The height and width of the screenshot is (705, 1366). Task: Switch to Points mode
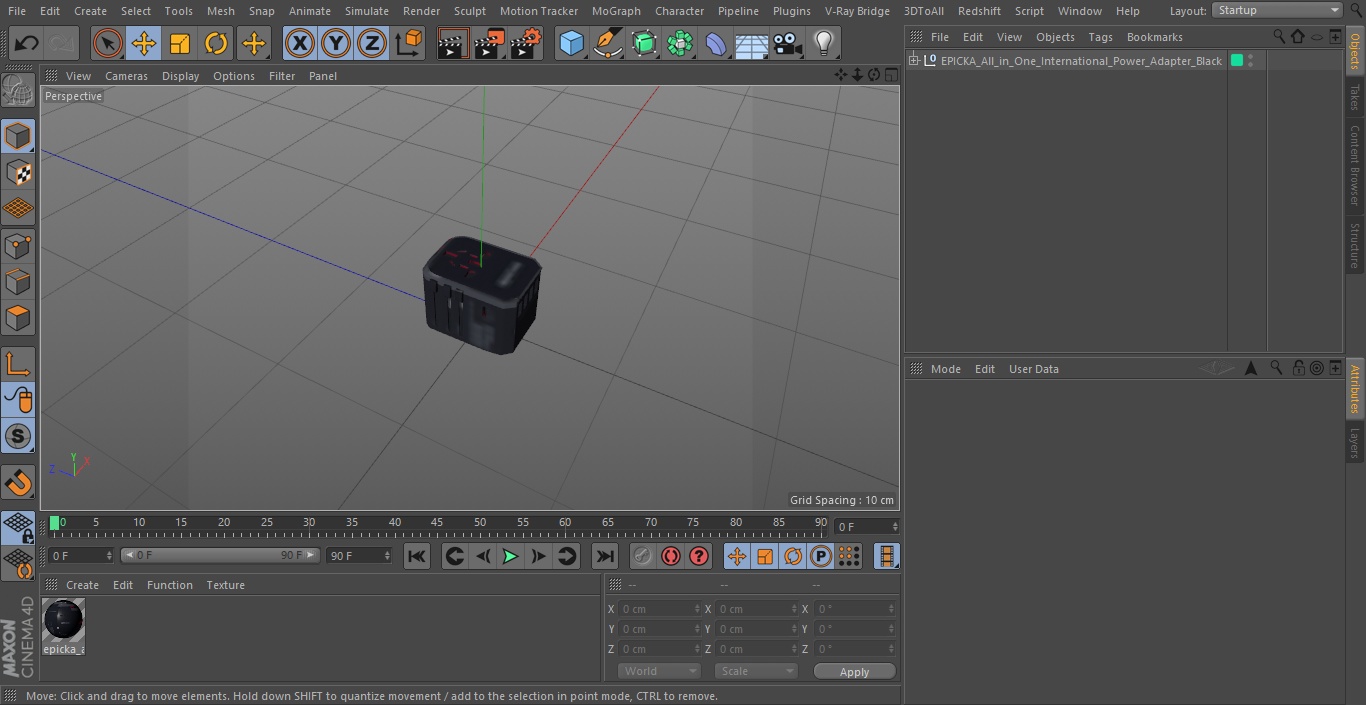(x=18, y=245)
